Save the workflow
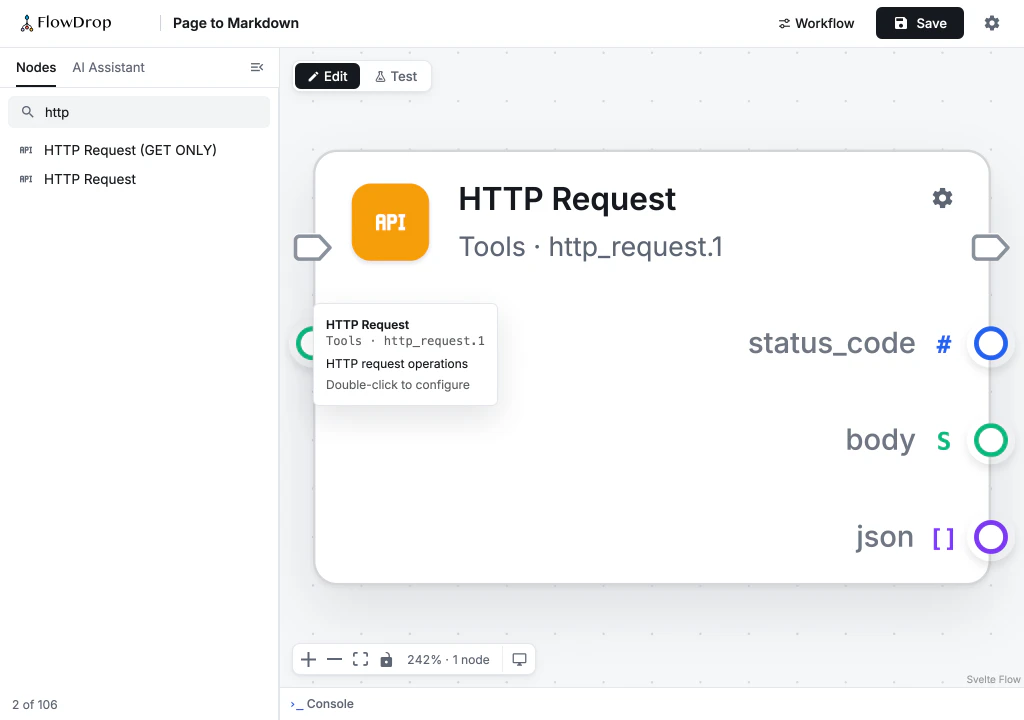This screenshot has width=1024, height=720. click(x=920, y=24)
